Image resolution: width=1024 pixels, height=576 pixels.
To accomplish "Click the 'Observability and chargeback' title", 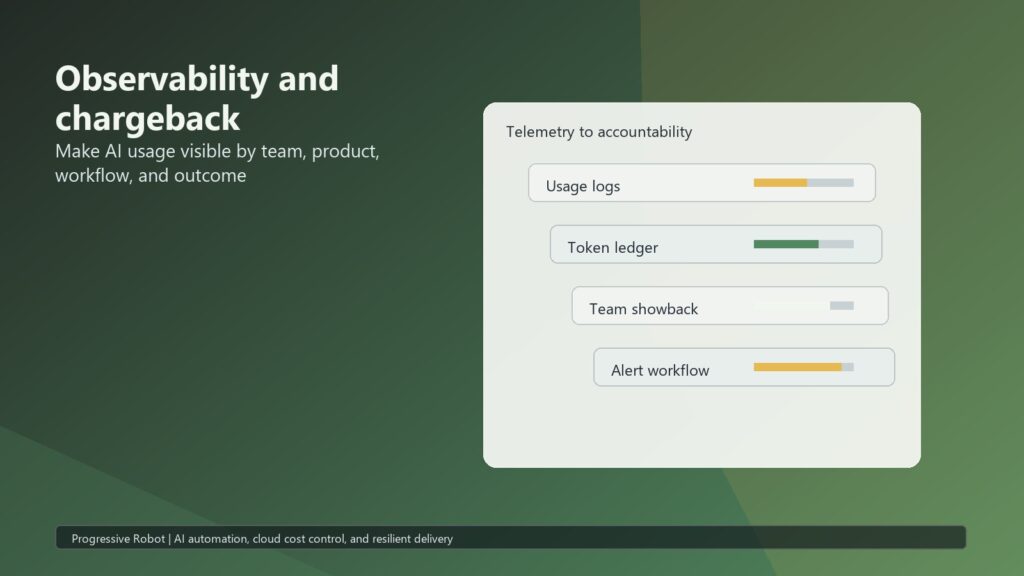I will pos(197,98).
